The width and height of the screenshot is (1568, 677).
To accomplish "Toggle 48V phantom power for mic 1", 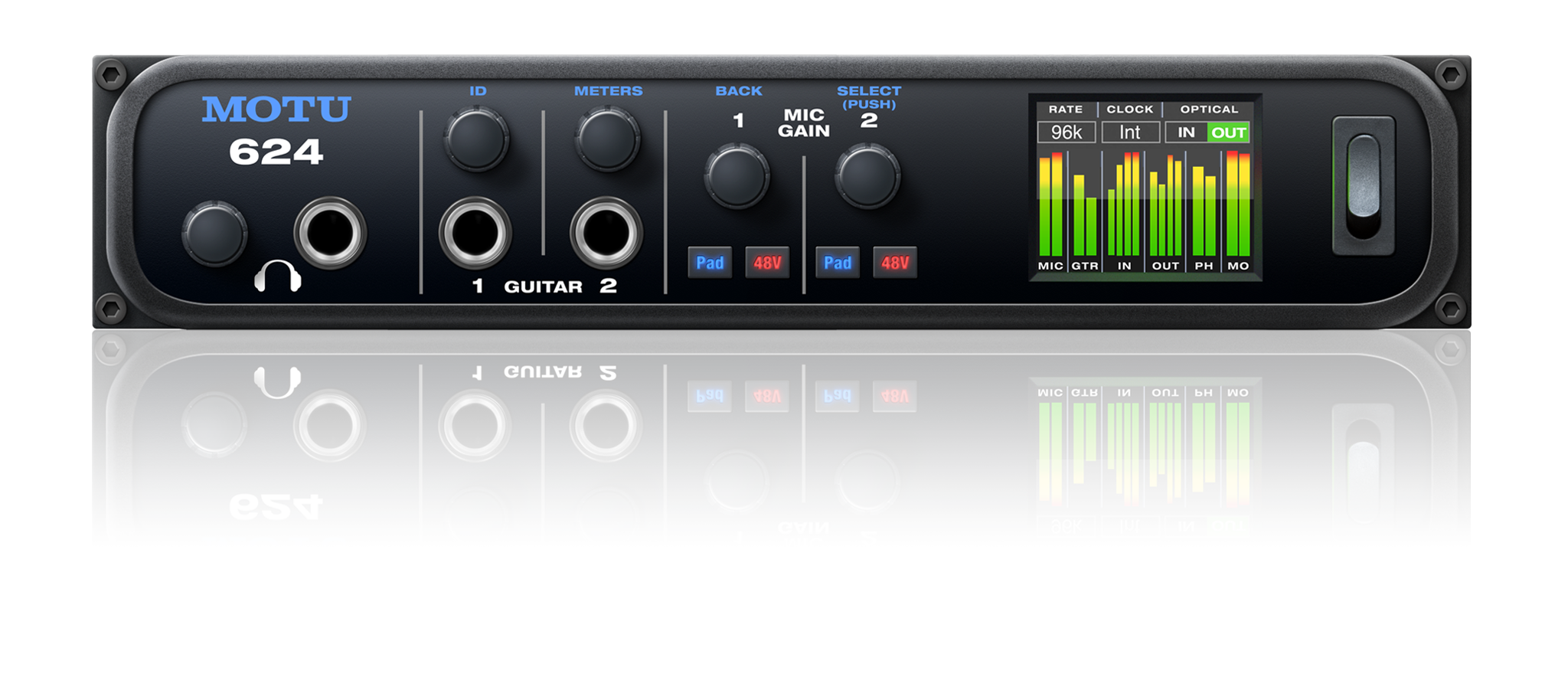I will (x=767, y=263).
